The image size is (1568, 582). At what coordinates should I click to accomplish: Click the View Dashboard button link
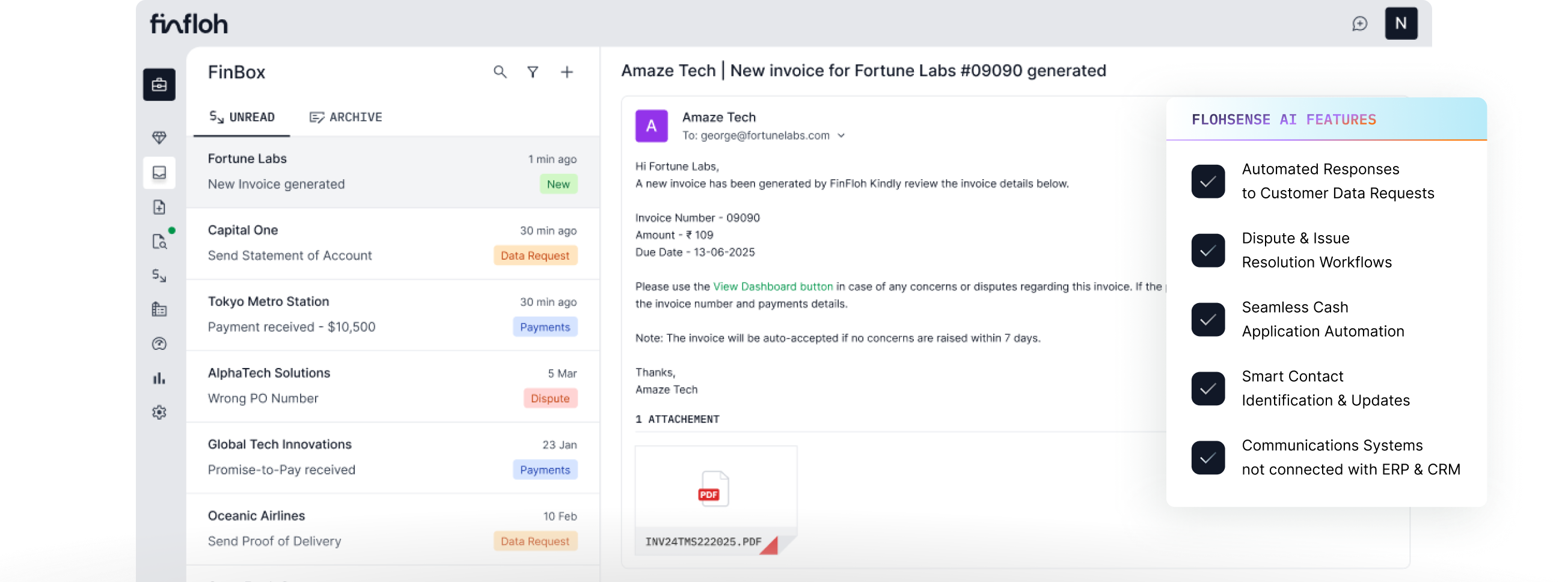[x=773, y=286]
